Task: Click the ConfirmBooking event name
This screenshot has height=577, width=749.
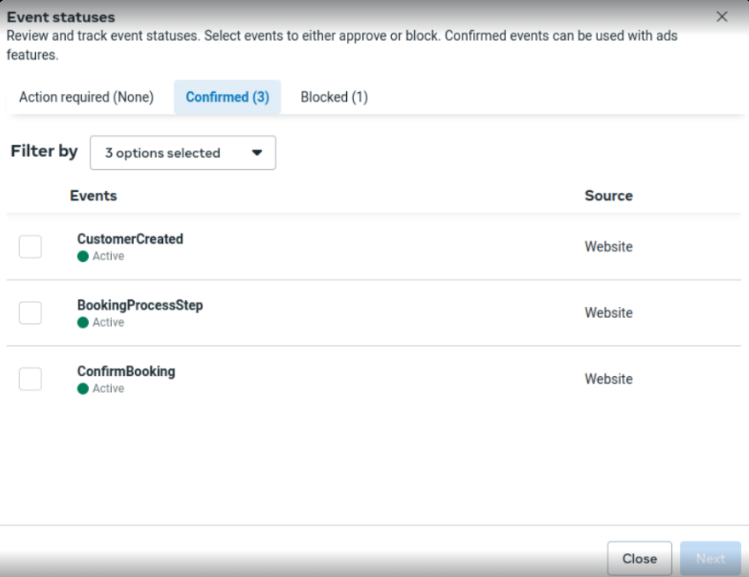Action: [x=126, y=371]
